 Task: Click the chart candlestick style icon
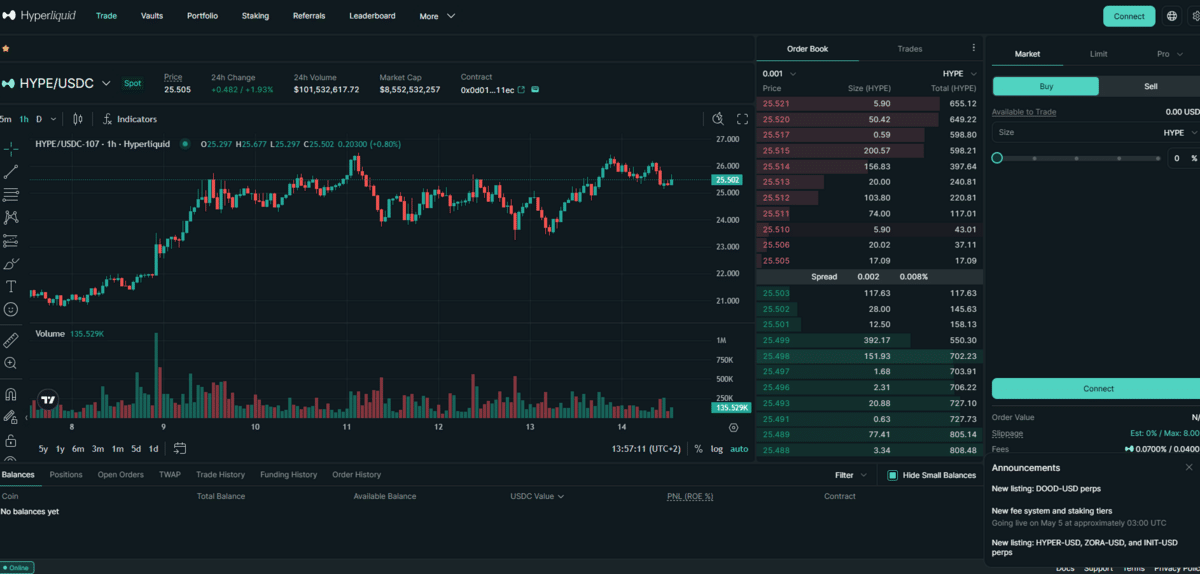pyautogui.click(x=78, y=119)
